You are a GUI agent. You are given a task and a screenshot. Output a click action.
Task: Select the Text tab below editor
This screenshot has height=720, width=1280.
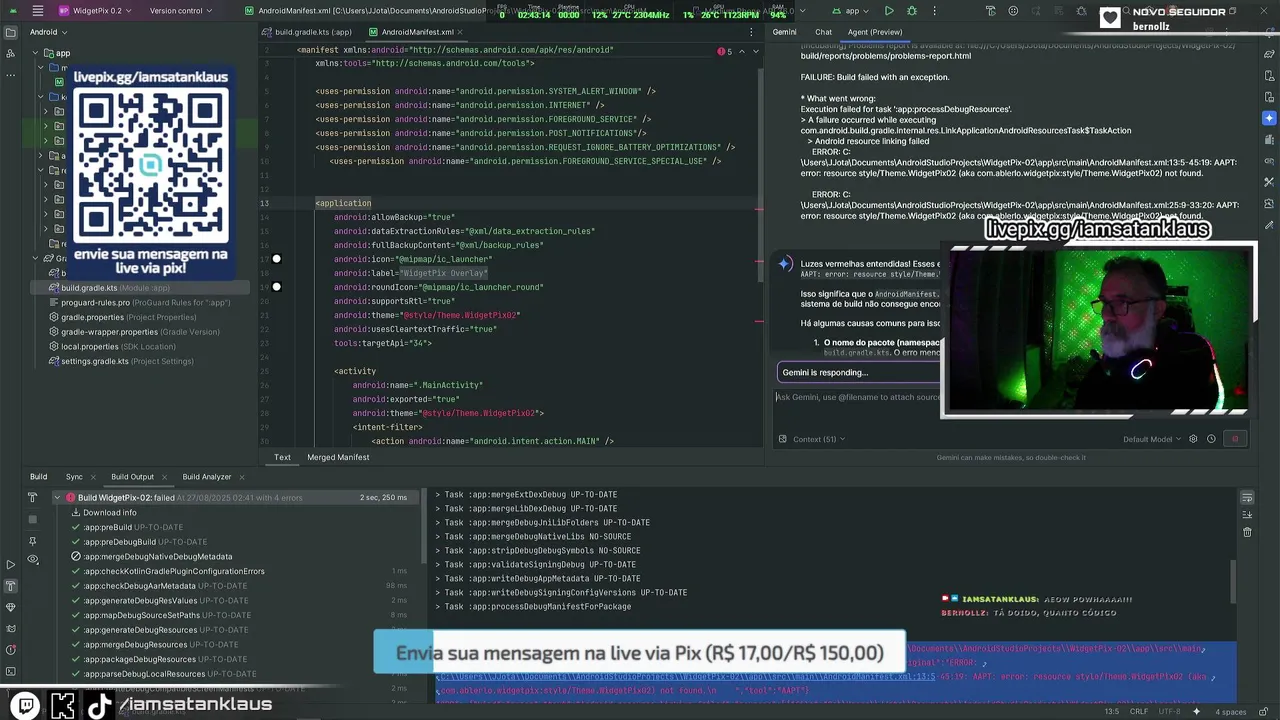[282, 457]
